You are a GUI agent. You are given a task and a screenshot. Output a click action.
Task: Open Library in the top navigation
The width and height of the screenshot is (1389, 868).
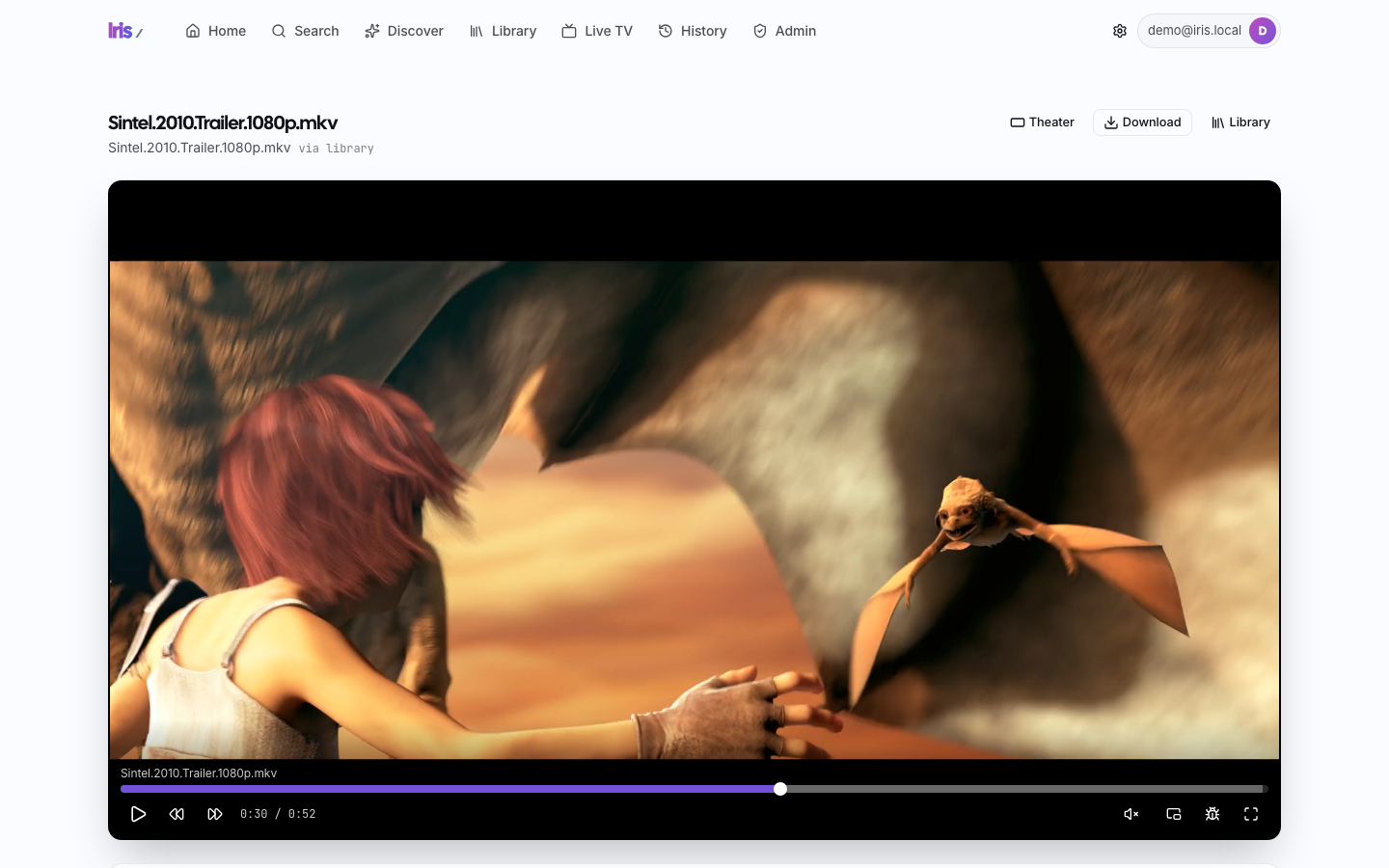[503, 31]
